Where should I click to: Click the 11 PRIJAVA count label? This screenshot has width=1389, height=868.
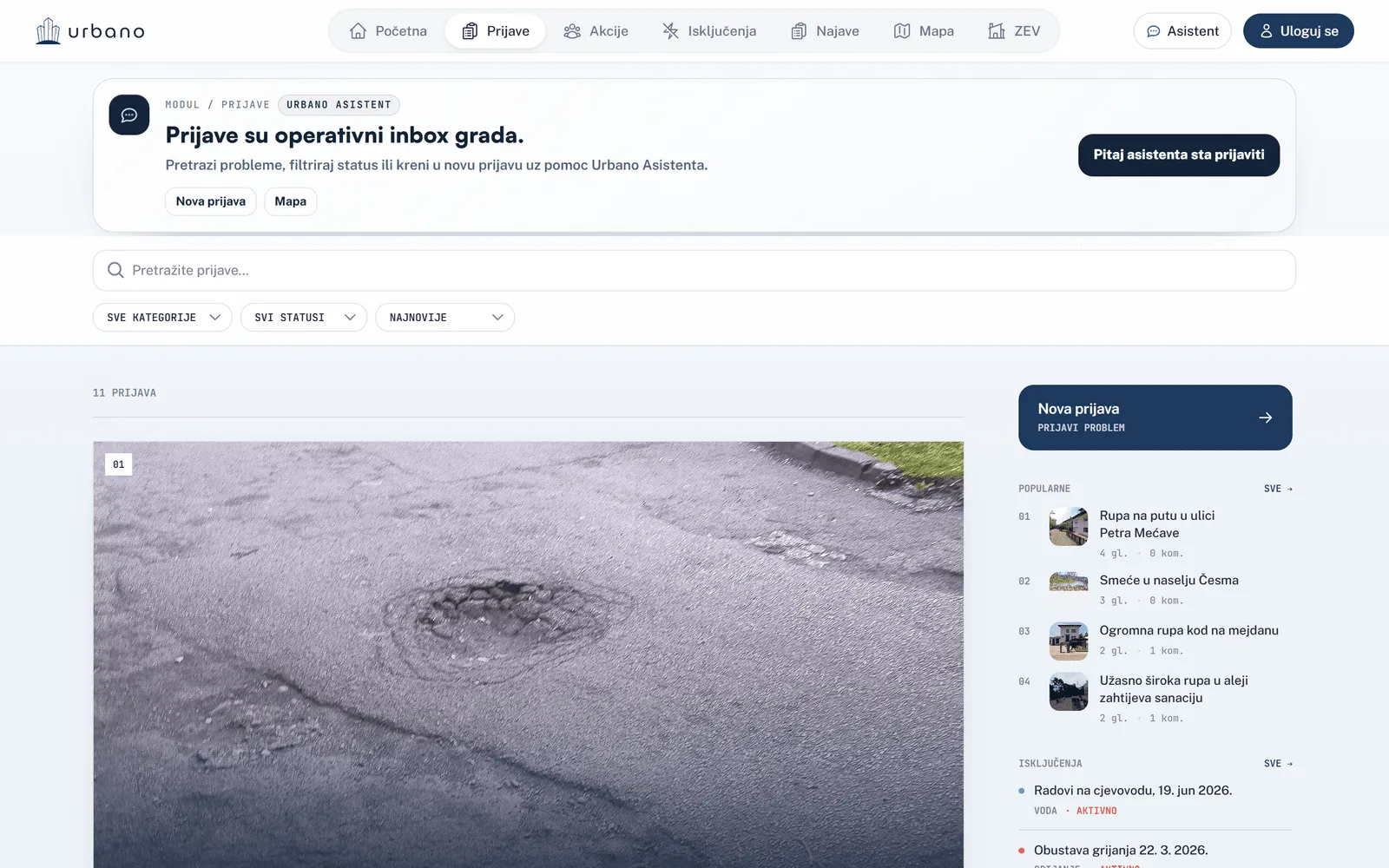pyautogui.click(x=125, y=393)
